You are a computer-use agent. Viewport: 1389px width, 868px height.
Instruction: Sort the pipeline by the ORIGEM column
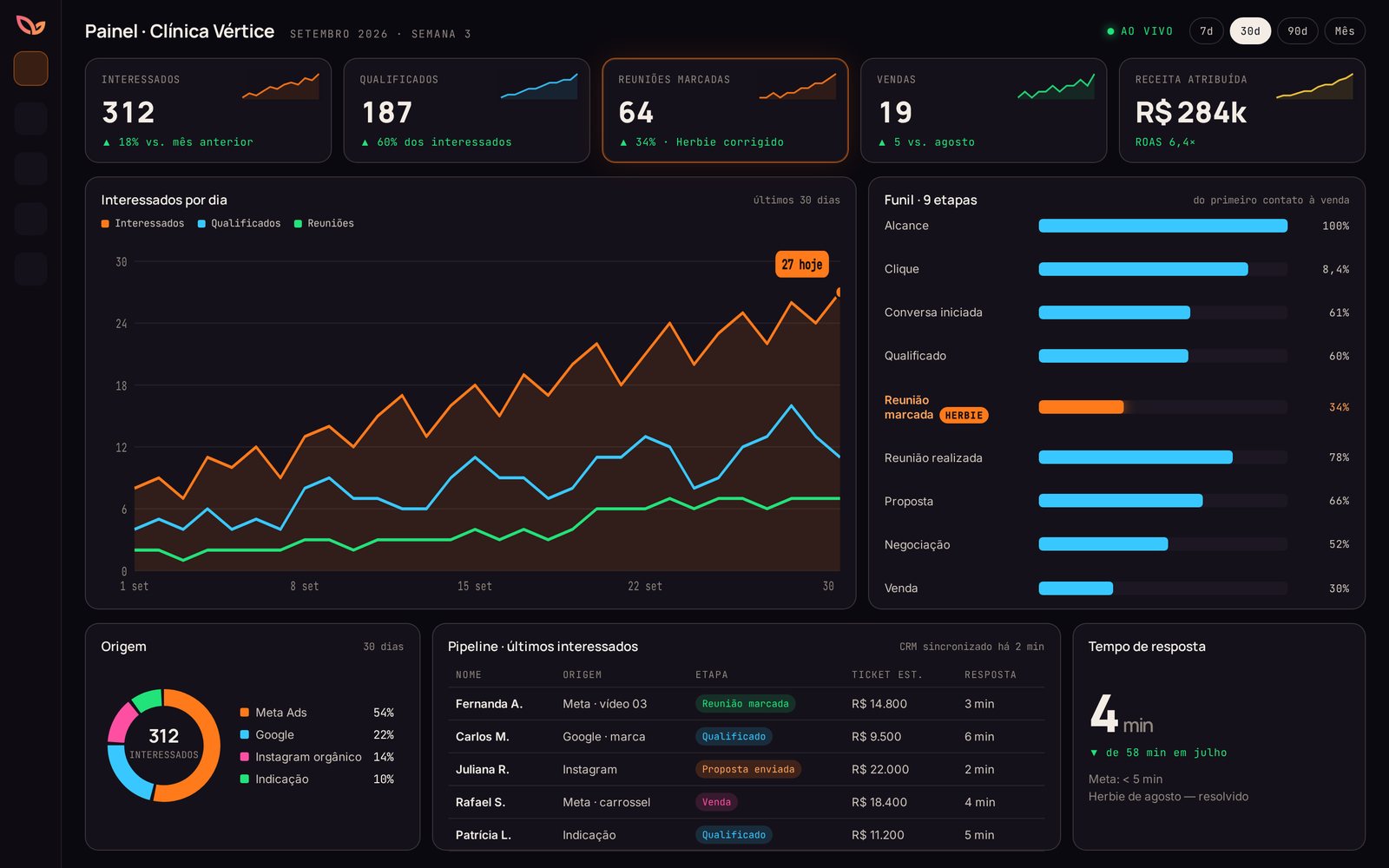pyautogui.click(x=582, y=674)
